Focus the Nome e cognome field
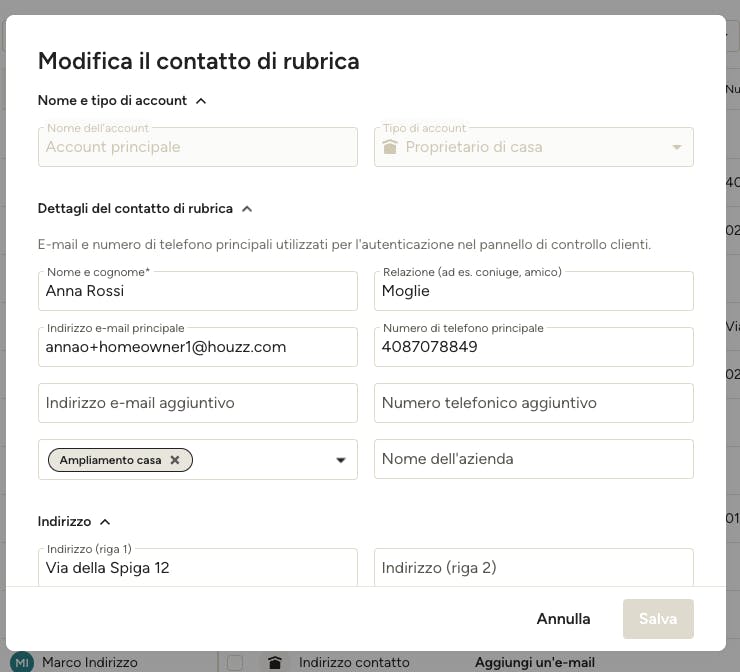 click(x=198, y=291)
